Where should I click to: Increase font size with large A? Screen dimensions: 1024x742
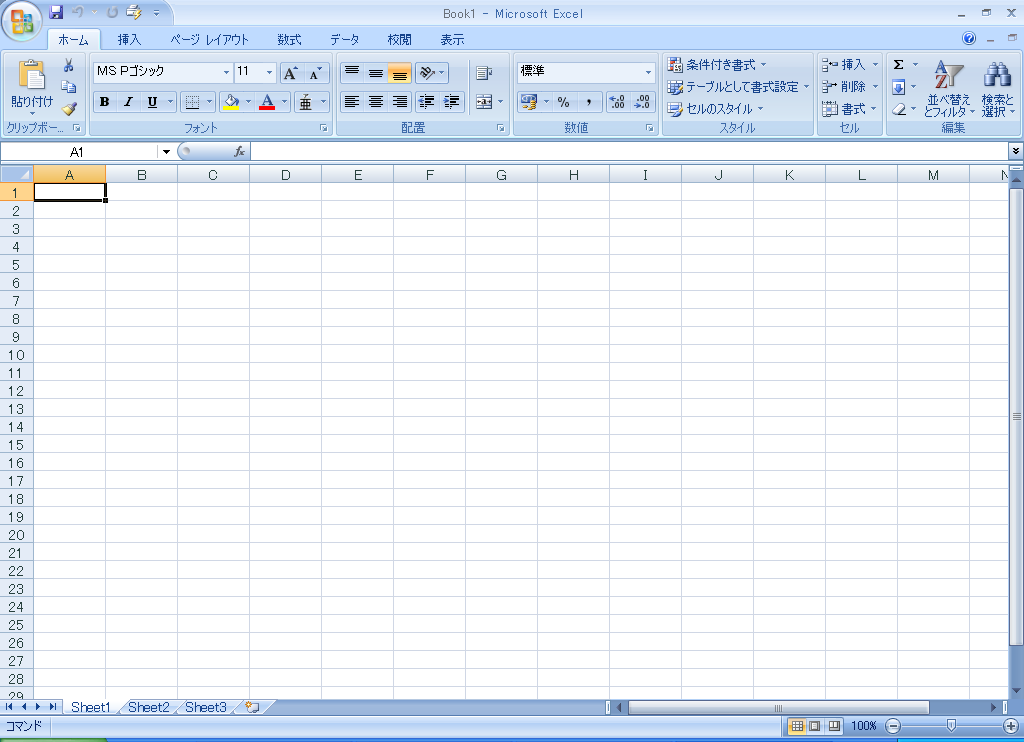[291, 73]
